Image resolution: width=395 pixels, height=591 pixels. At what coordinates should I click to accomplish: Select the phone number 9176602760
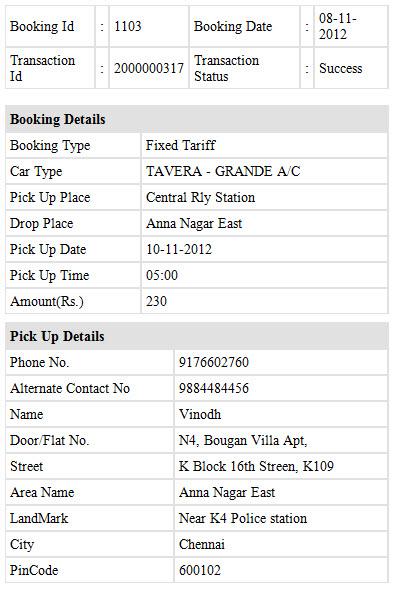214,362
